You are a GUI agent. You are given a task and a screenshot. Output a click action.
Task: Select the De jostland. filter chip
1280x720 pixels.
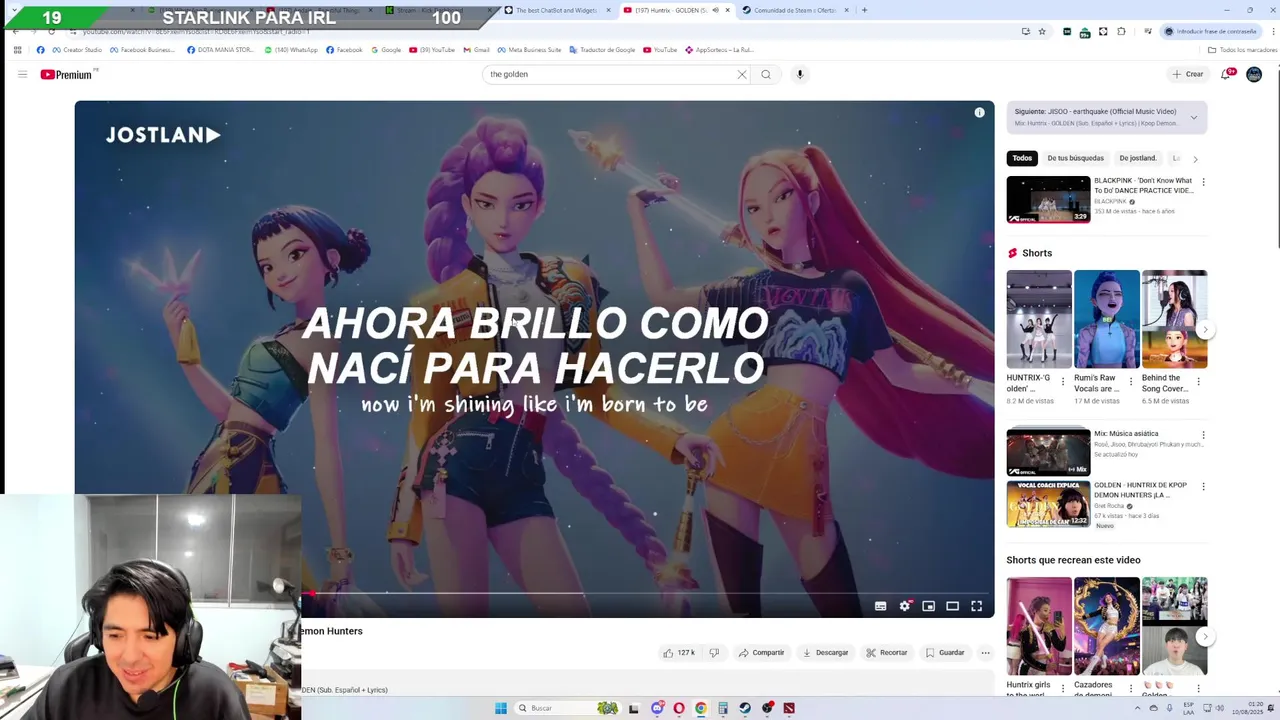[1138, 158]
